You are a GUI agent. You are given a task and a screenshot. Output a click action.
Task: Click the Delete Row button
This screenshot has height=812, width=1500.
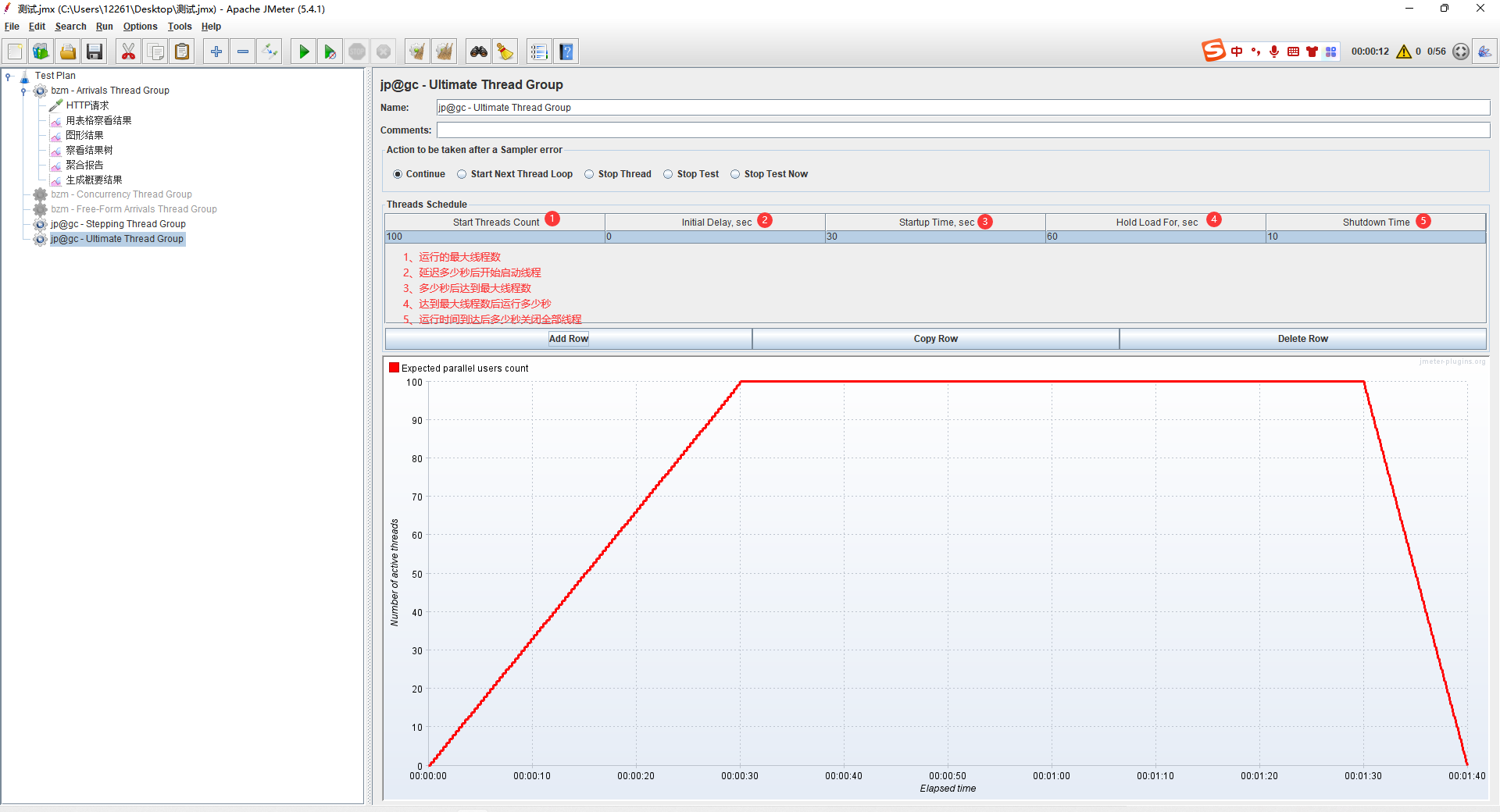(x=1302, y=339)
